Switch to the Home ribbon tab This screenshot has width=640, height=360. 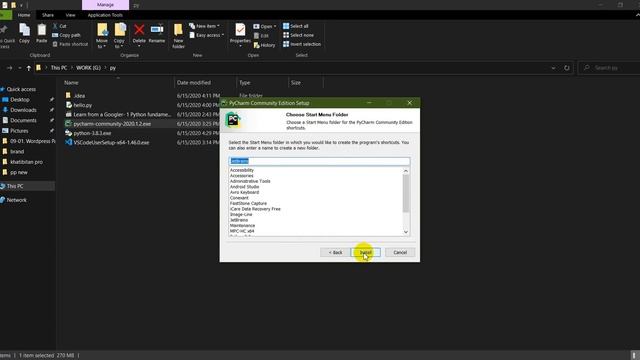(x=24, y=15)
